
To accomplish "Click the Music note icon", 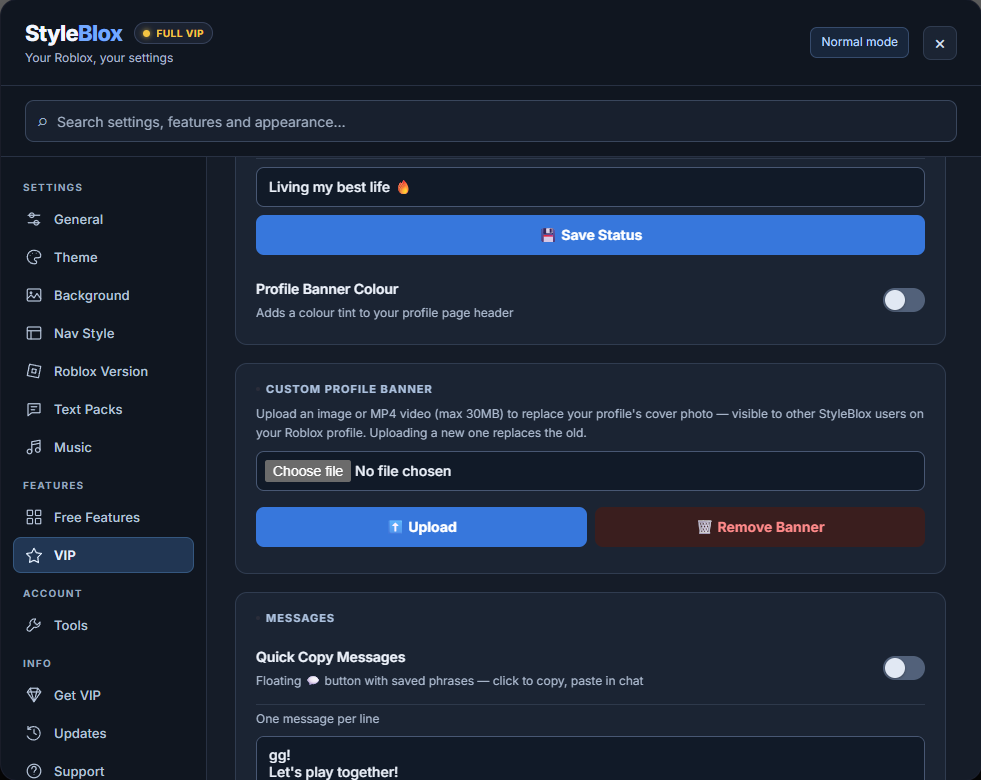I will point(34,447).
